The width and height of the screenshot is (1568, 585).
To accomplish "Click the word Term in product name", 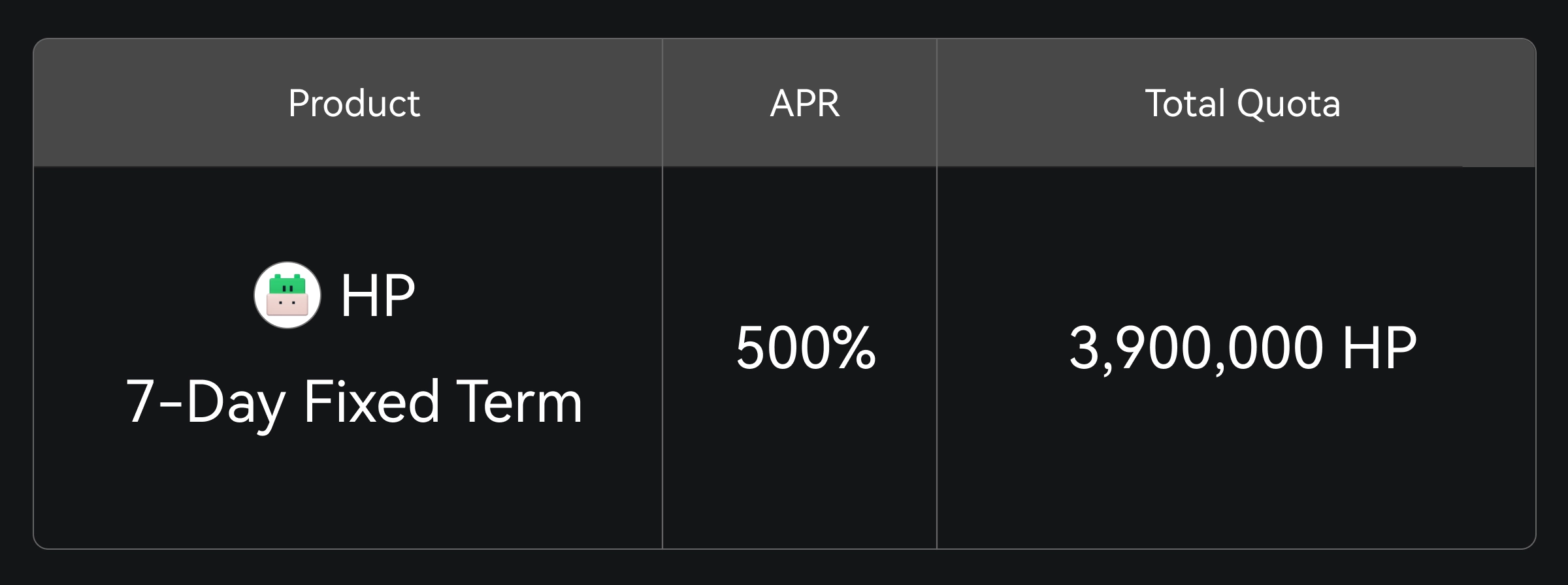I will (x=519, y=402).
